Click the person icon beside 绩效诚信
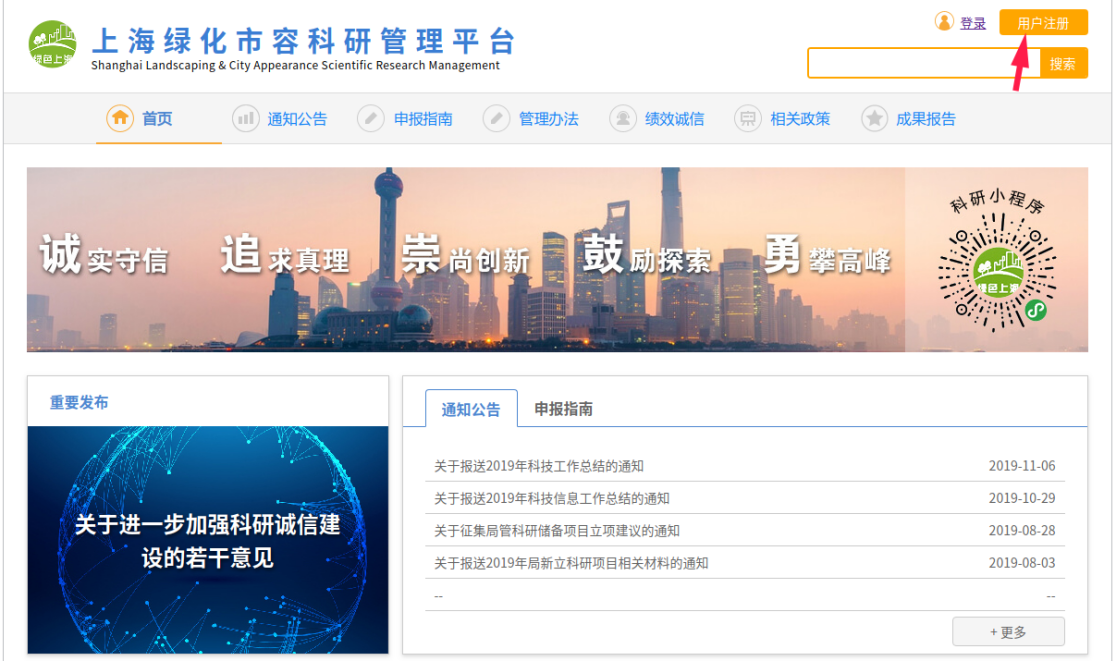Viewport: 1116px width, 661px height. point(622,119)
